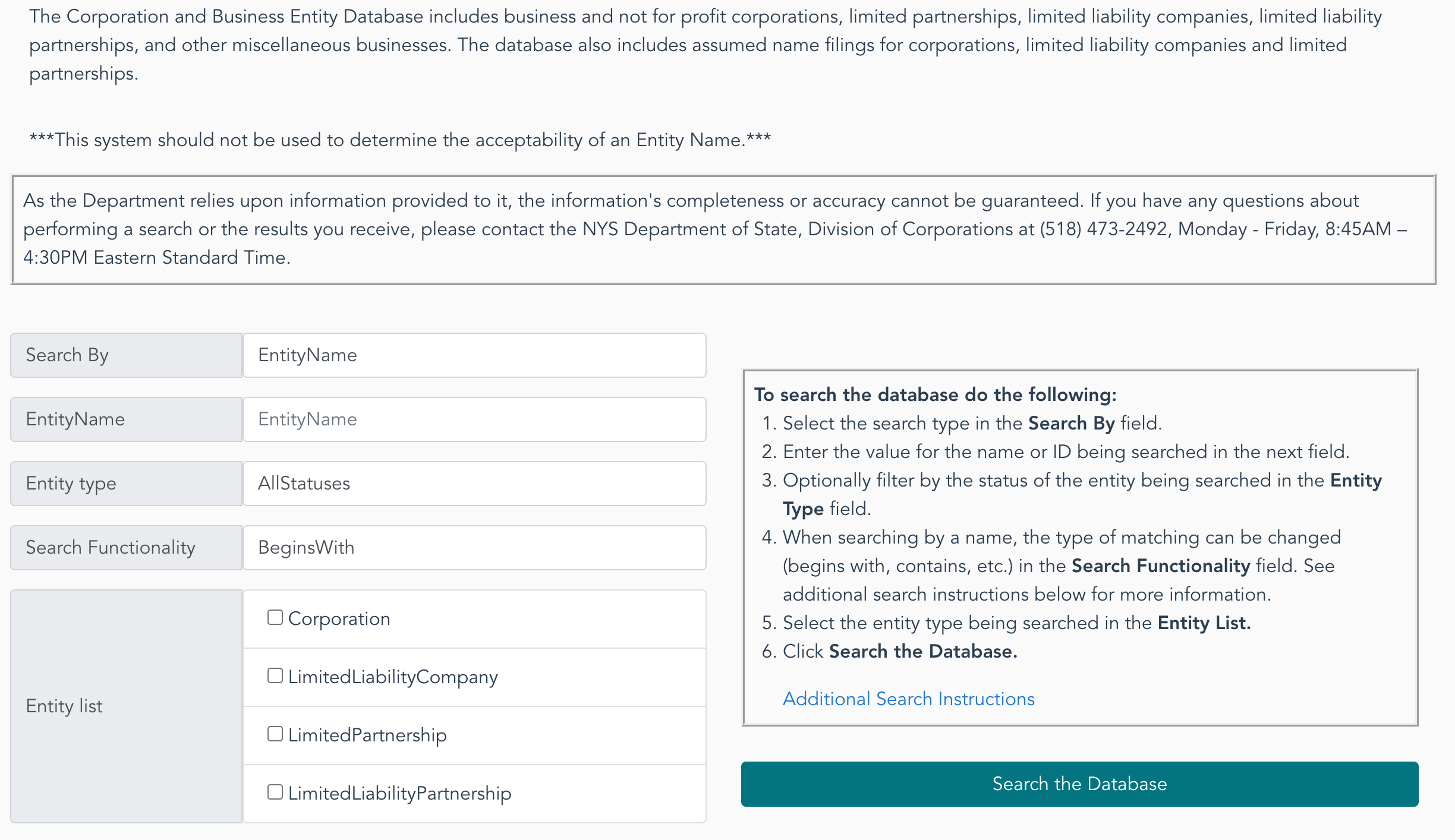Click the LimitedLiabilityCompany label text
1455x840 pixels.
pyautogui.click(x=393, y=677)
